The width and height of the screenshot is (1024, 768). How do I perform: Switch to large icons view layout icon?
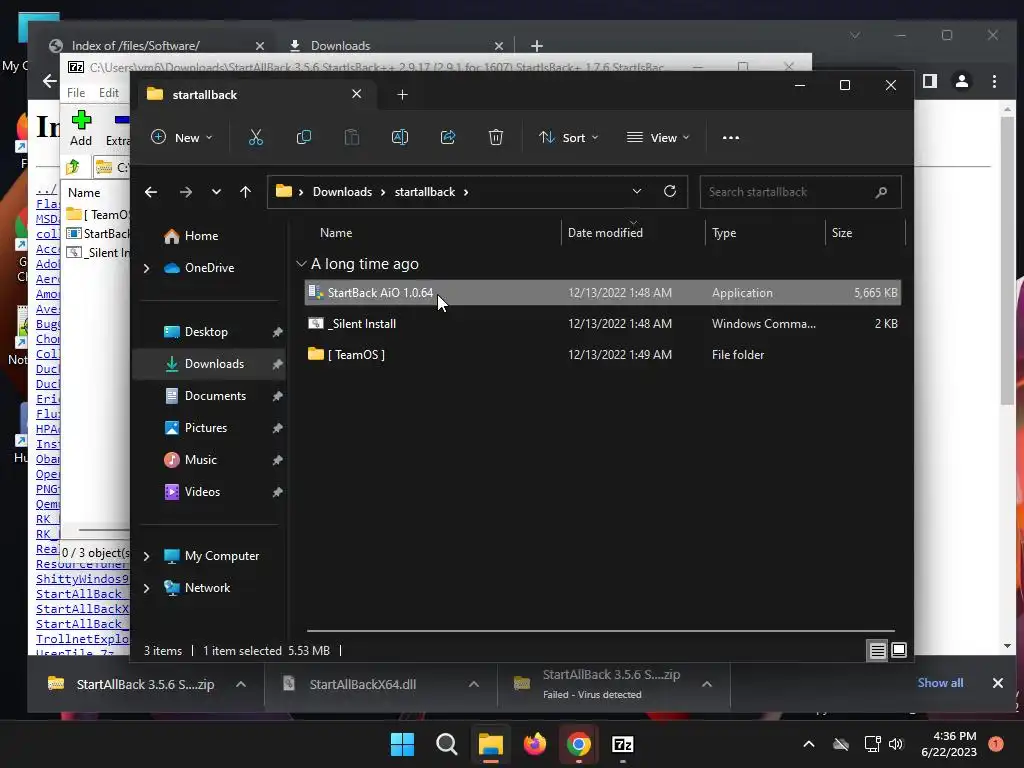(899, 650)
